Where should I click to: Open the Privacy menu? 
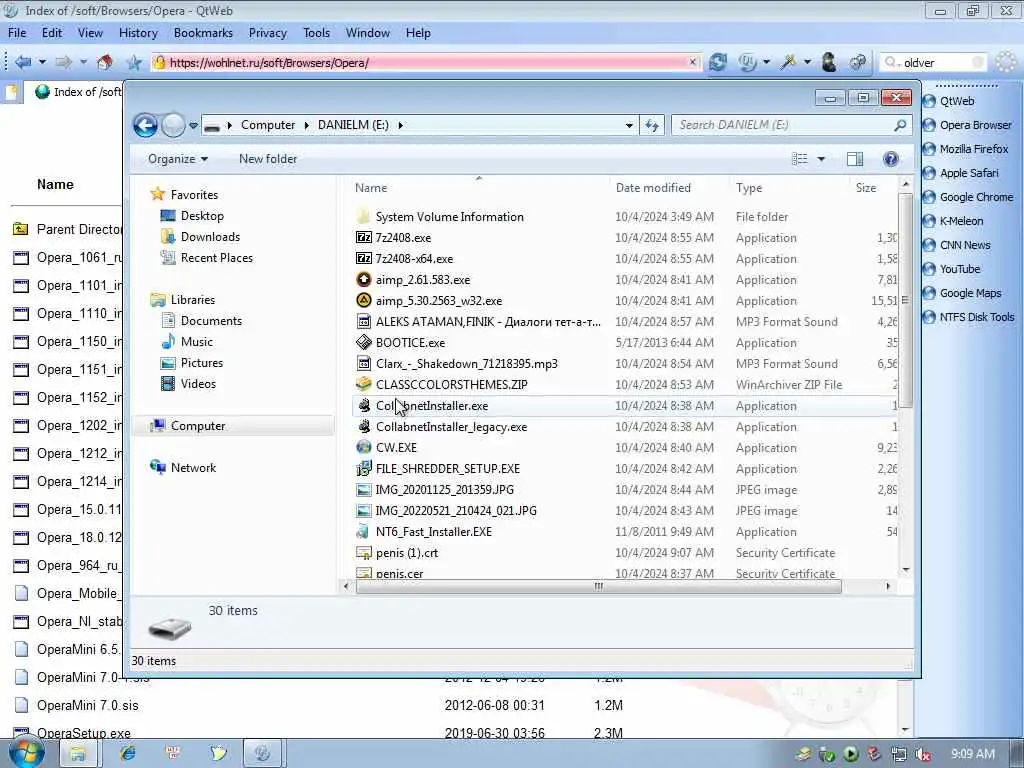click(267, 33)
